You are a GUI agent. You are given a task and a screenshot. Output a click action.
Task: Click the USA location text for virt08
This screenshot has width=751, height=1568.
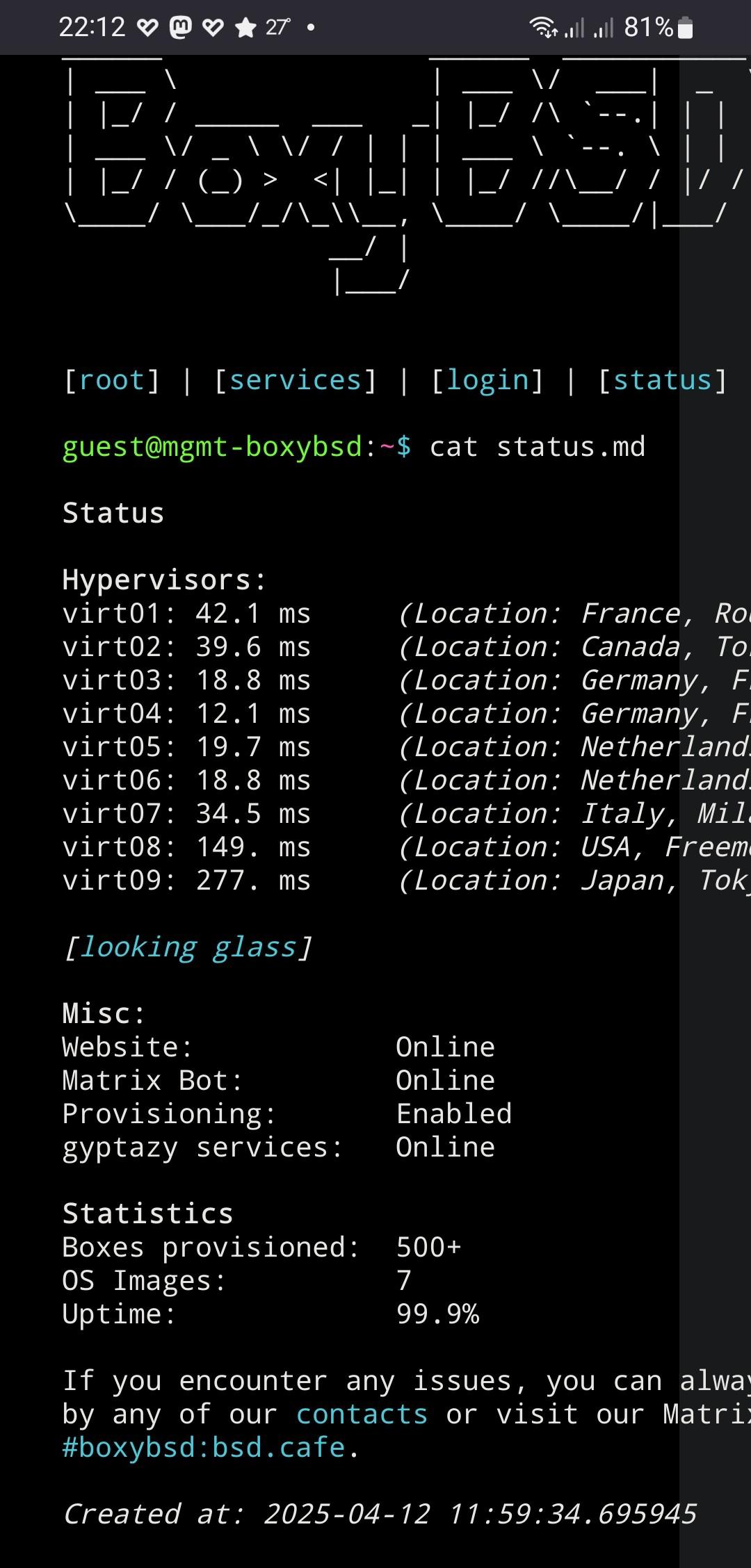(574, 847)
